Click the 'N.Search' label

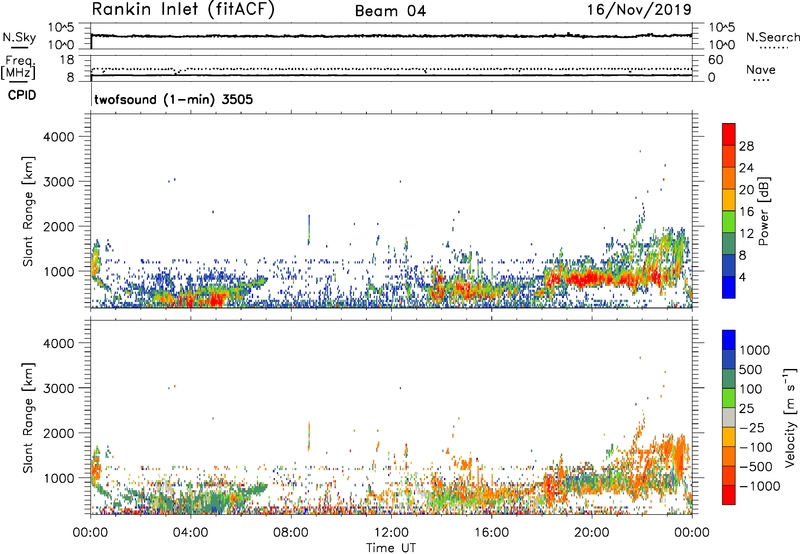pos(772,37)
